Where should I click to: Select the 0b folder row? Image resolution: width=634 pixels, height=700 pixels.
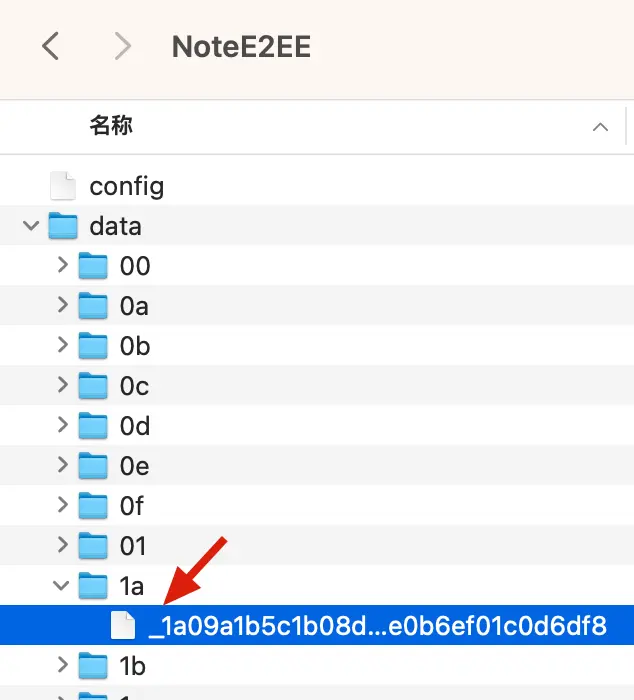[317, 346]
